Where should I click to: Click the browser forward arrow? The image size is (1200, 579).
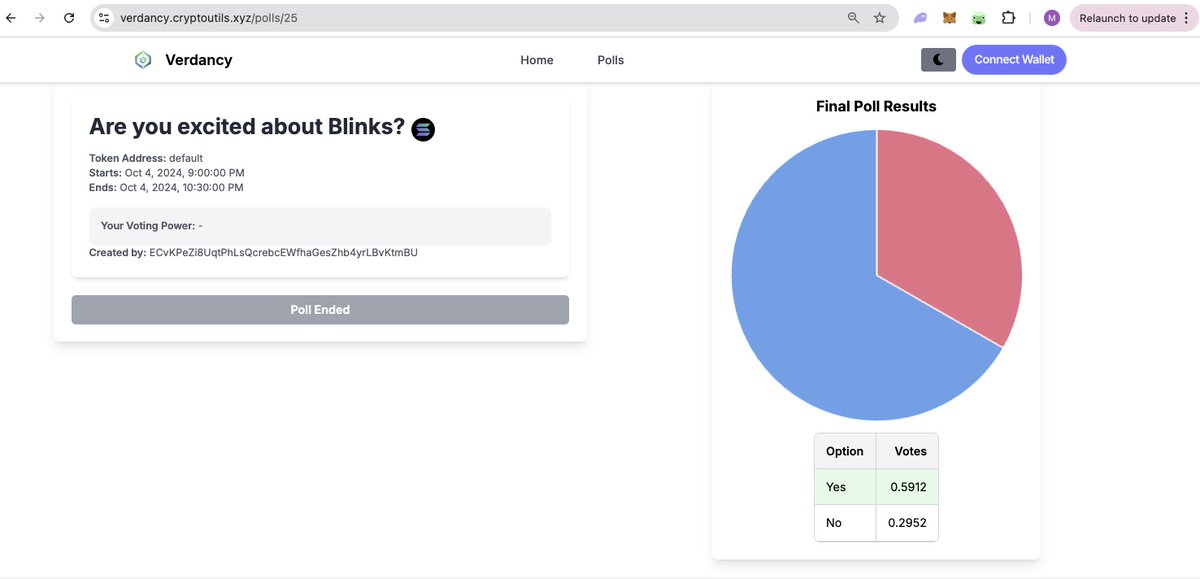[x=40, y=18]
